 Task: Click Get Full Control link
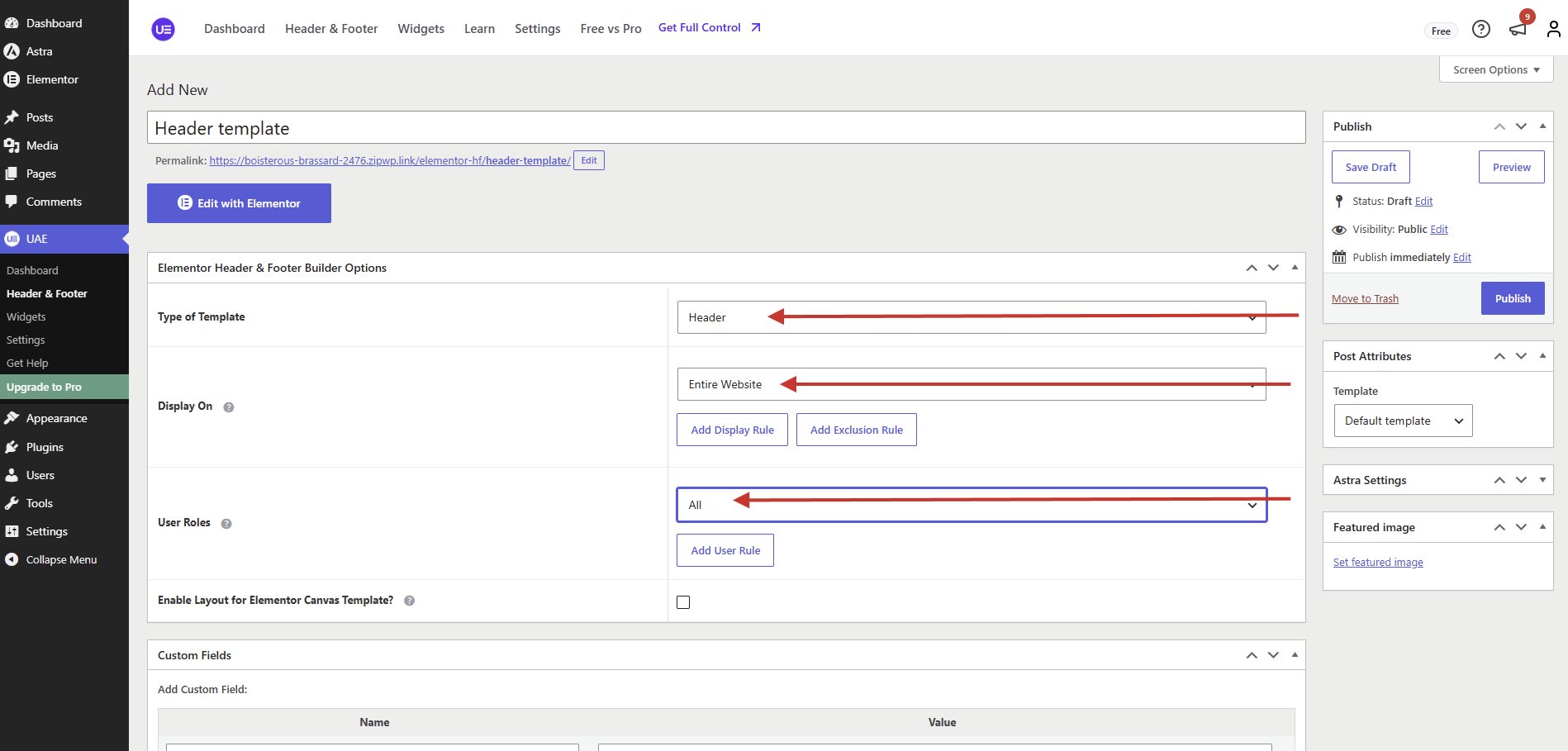710,28
